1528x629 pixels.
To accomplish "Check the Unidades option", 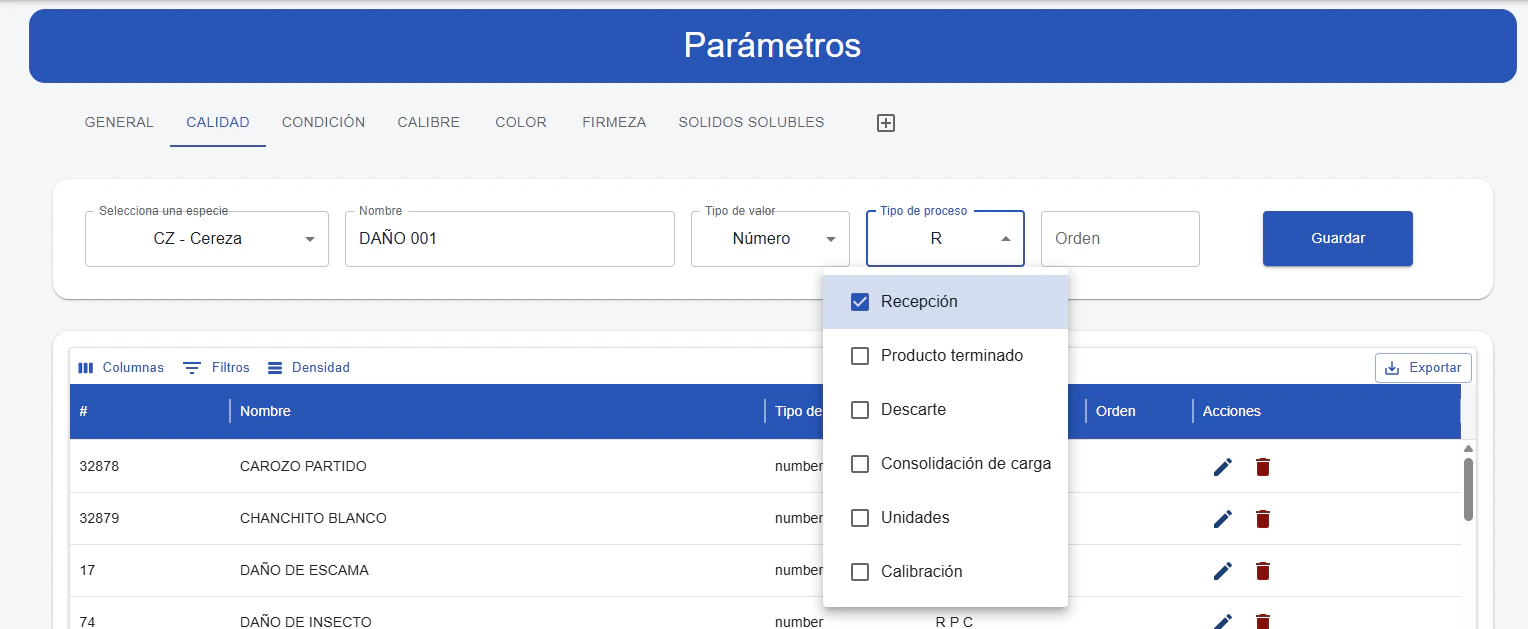I will [945, 518].
